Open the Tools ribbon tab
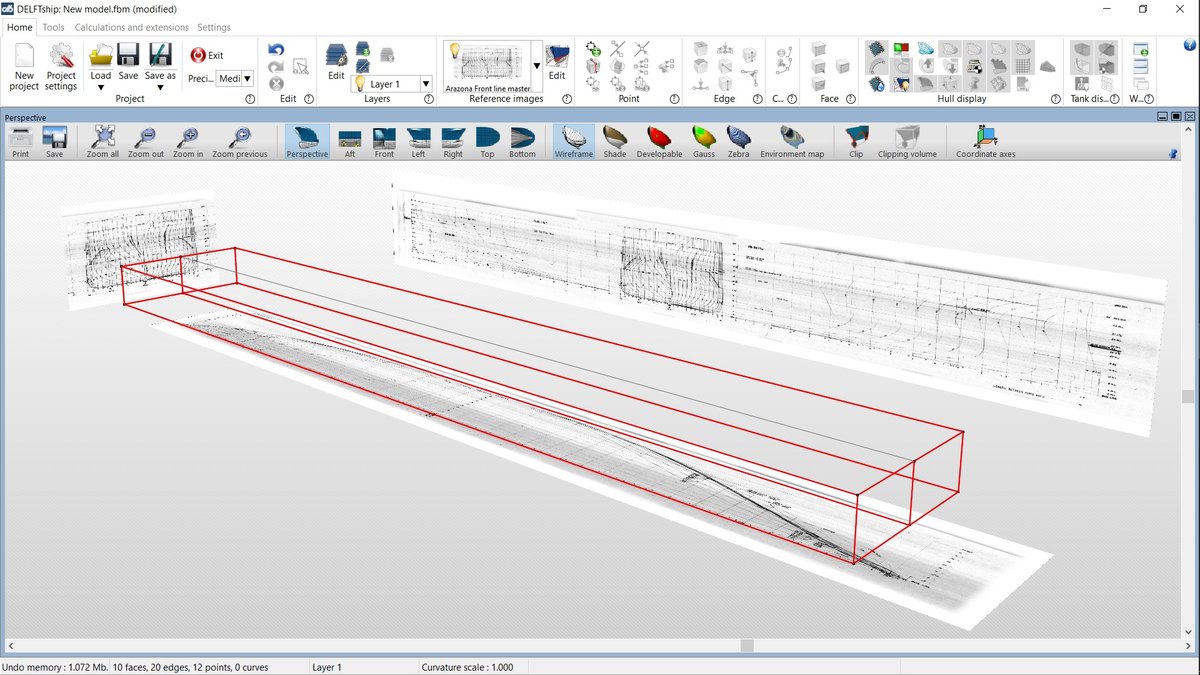Screen dimensions: 1200x675 coord(53,27)
